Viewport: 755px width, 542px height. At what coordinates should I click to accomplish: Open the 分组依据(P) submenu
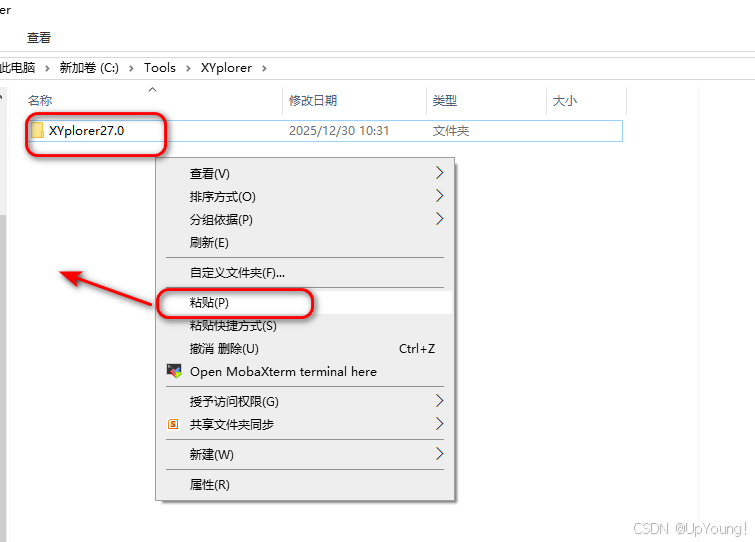pos(305,219)
